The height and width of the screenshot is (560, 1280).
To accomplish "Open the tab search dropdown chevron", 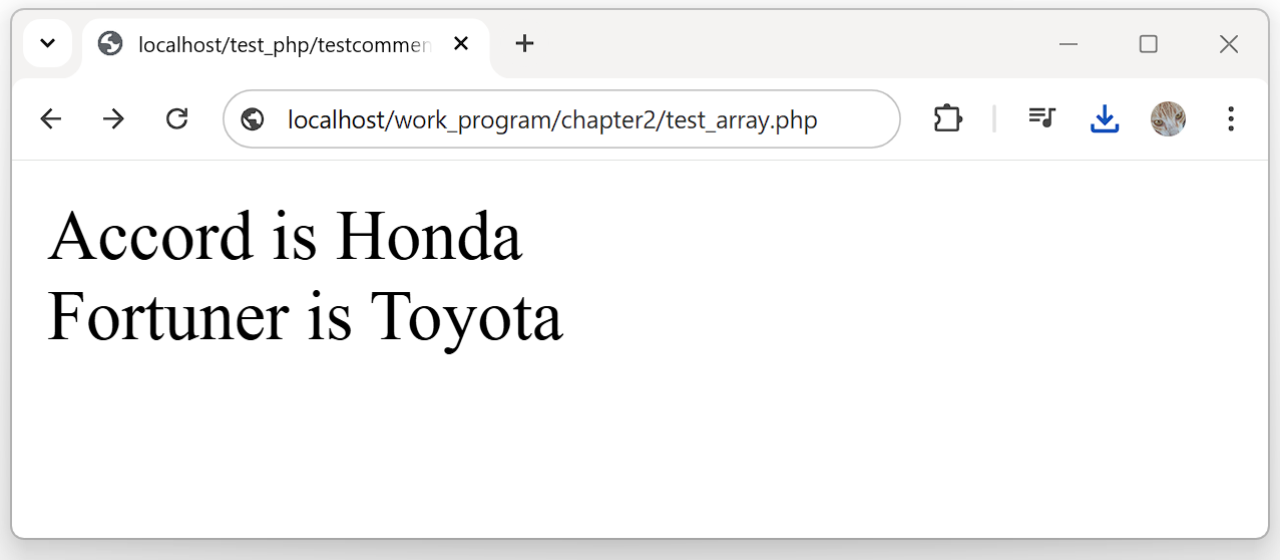I will pyautogui.click(x=47, y=44).
